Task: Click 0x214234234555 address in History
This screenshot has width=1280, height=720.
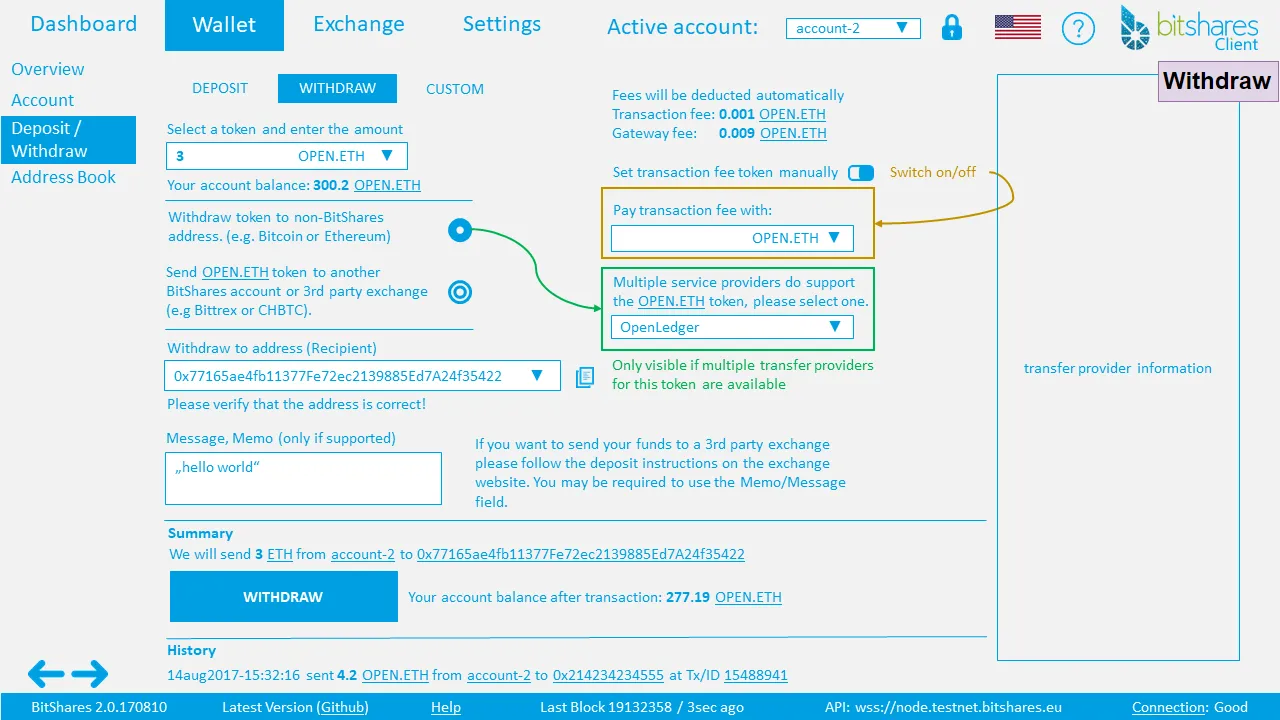Action: pos(608,675)
